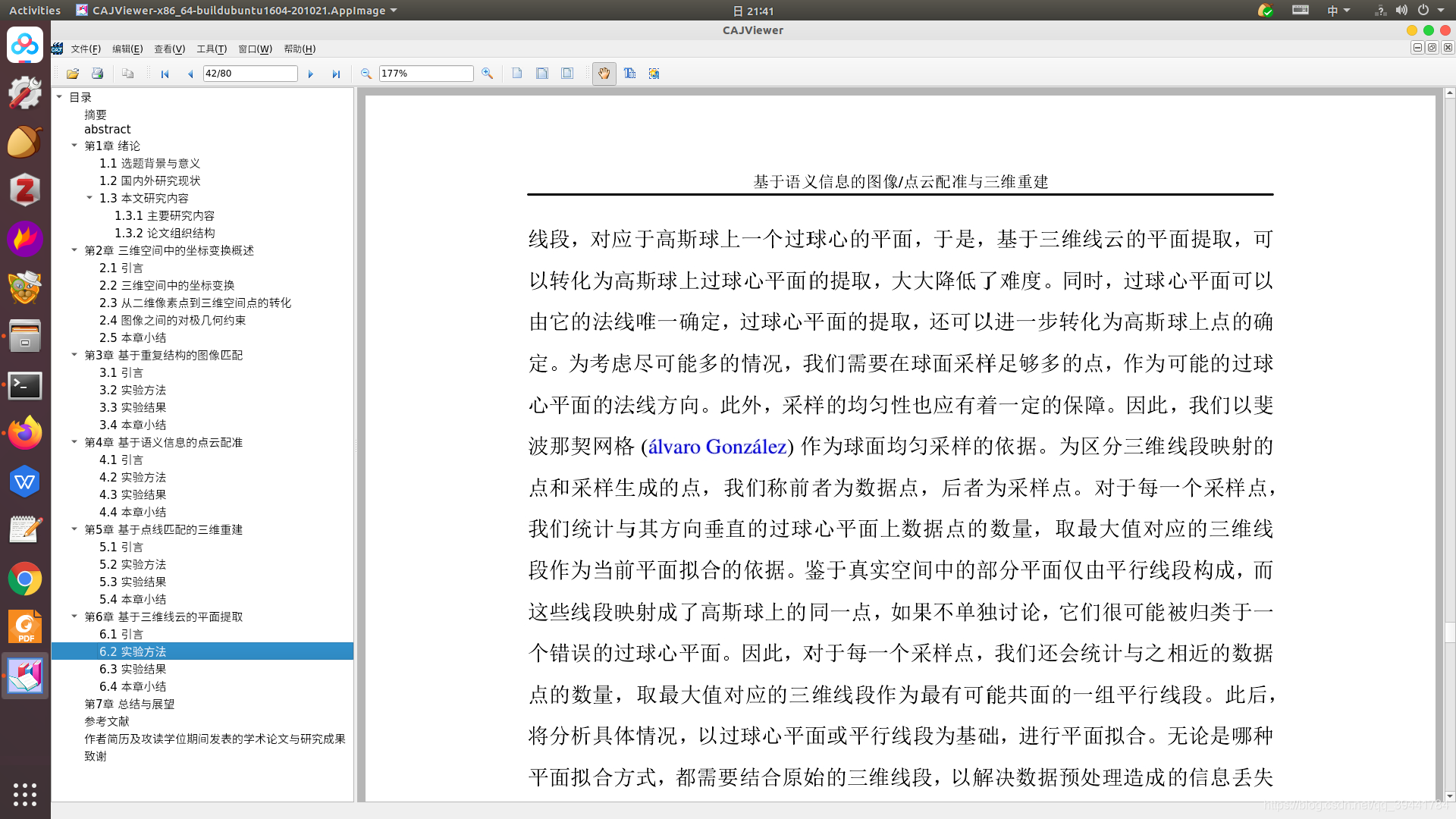1456x819 pixels.
Task: Follow the álvaro González citation link
Action: [x=717, y=447]
